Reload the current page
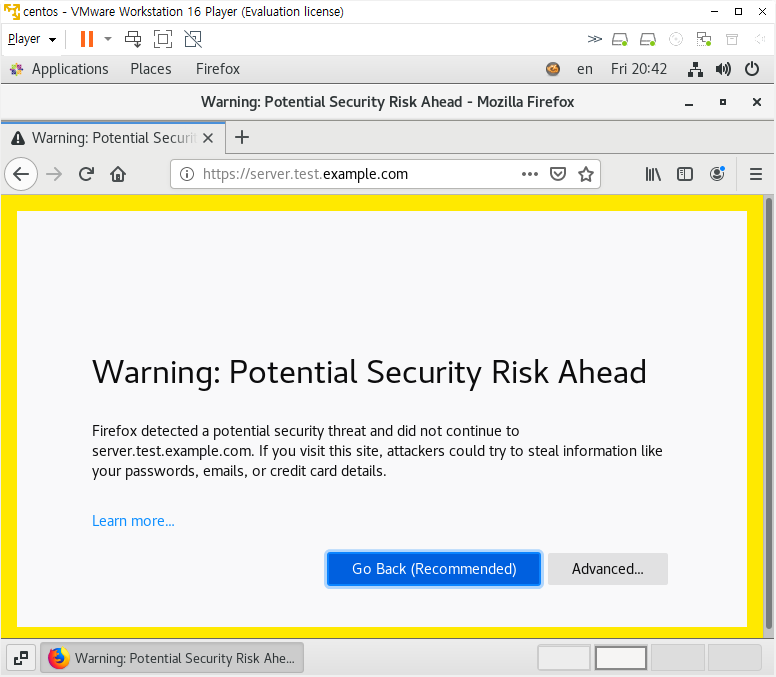 coord(86,174)
